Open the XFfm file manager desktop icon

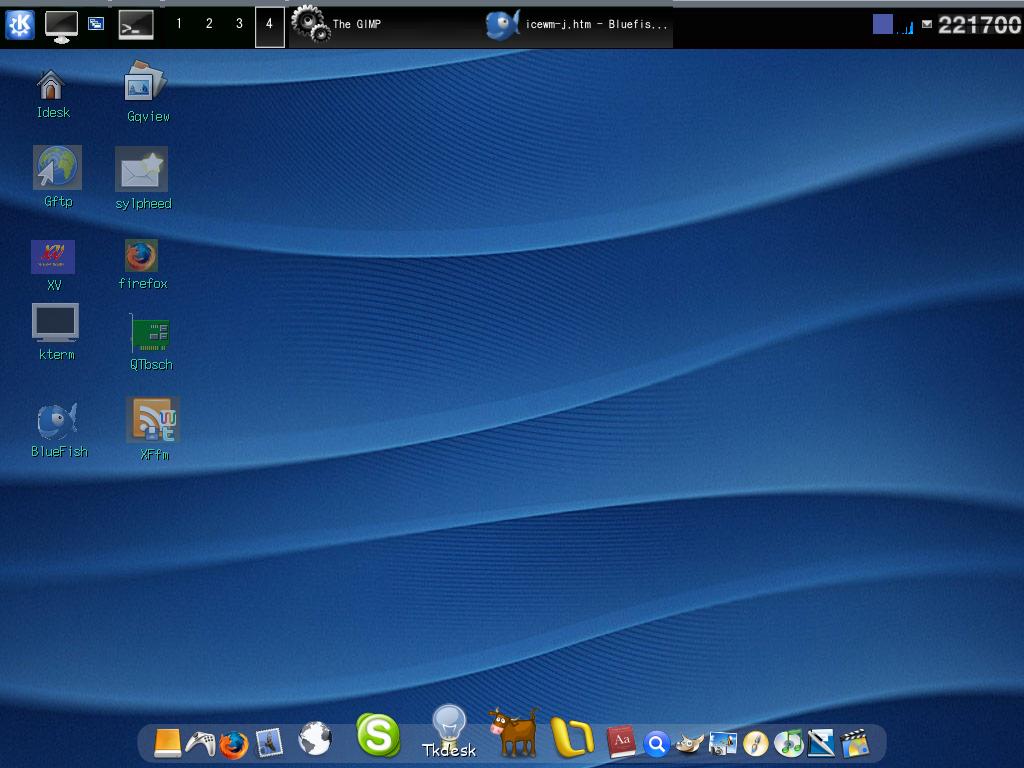click(150, 420)
